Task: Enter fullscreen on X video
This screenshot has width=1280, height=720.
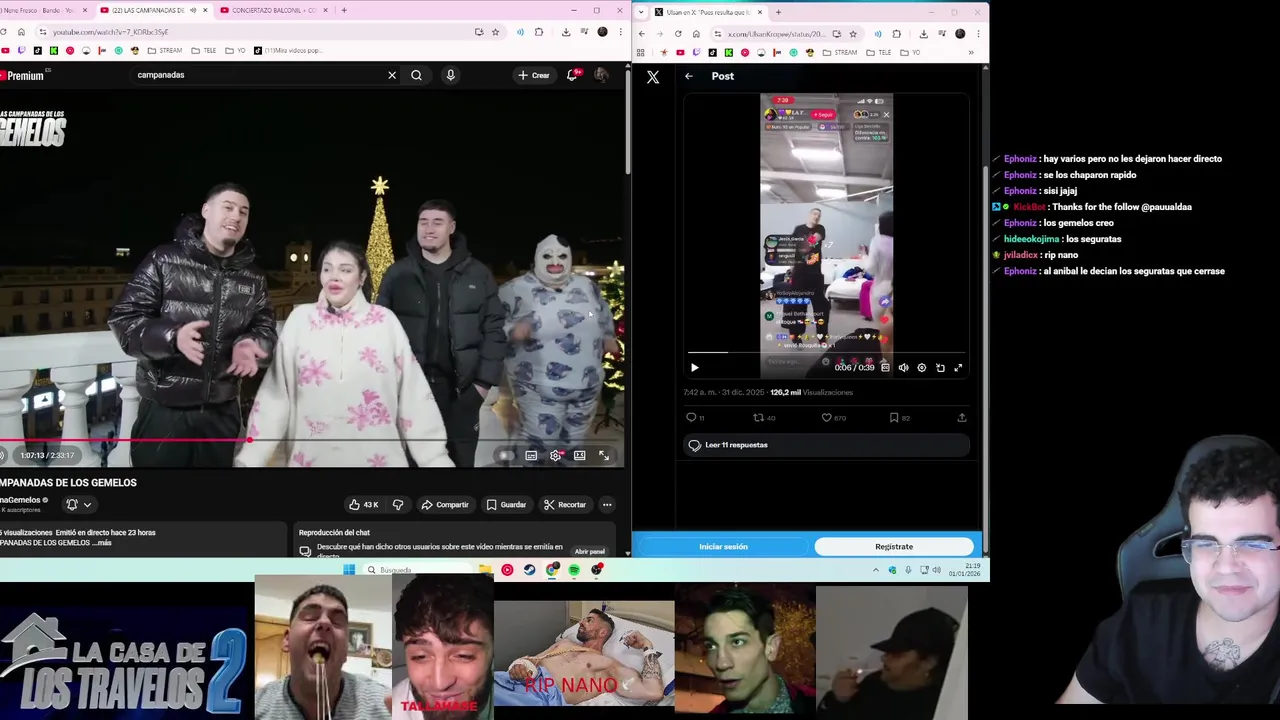Action: click(958, 368)
